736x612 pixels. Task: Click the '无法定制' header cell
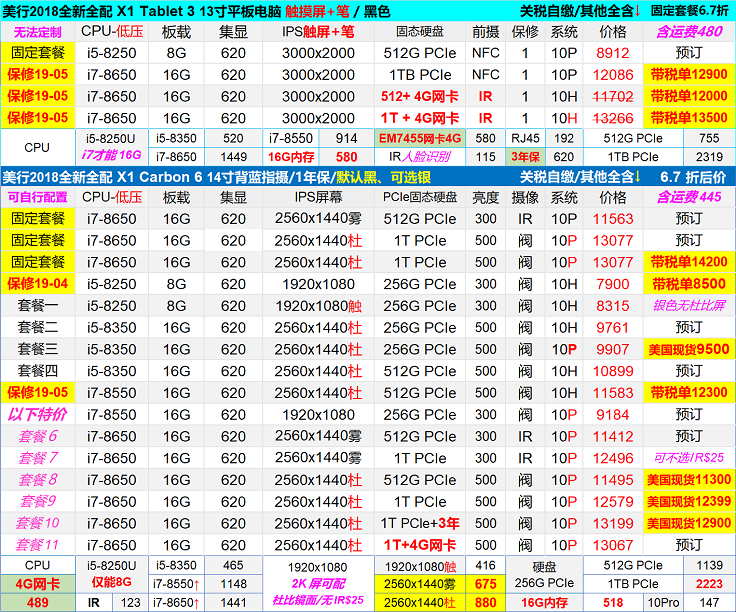click(x=38, y=32)
